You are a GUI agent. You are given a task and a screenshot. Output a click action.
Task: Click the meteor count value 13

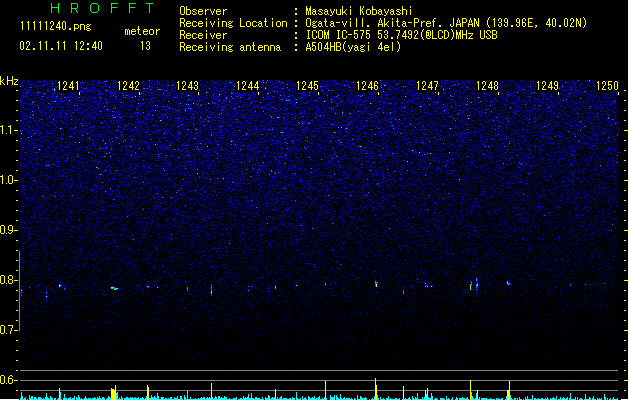click(145, 46)
